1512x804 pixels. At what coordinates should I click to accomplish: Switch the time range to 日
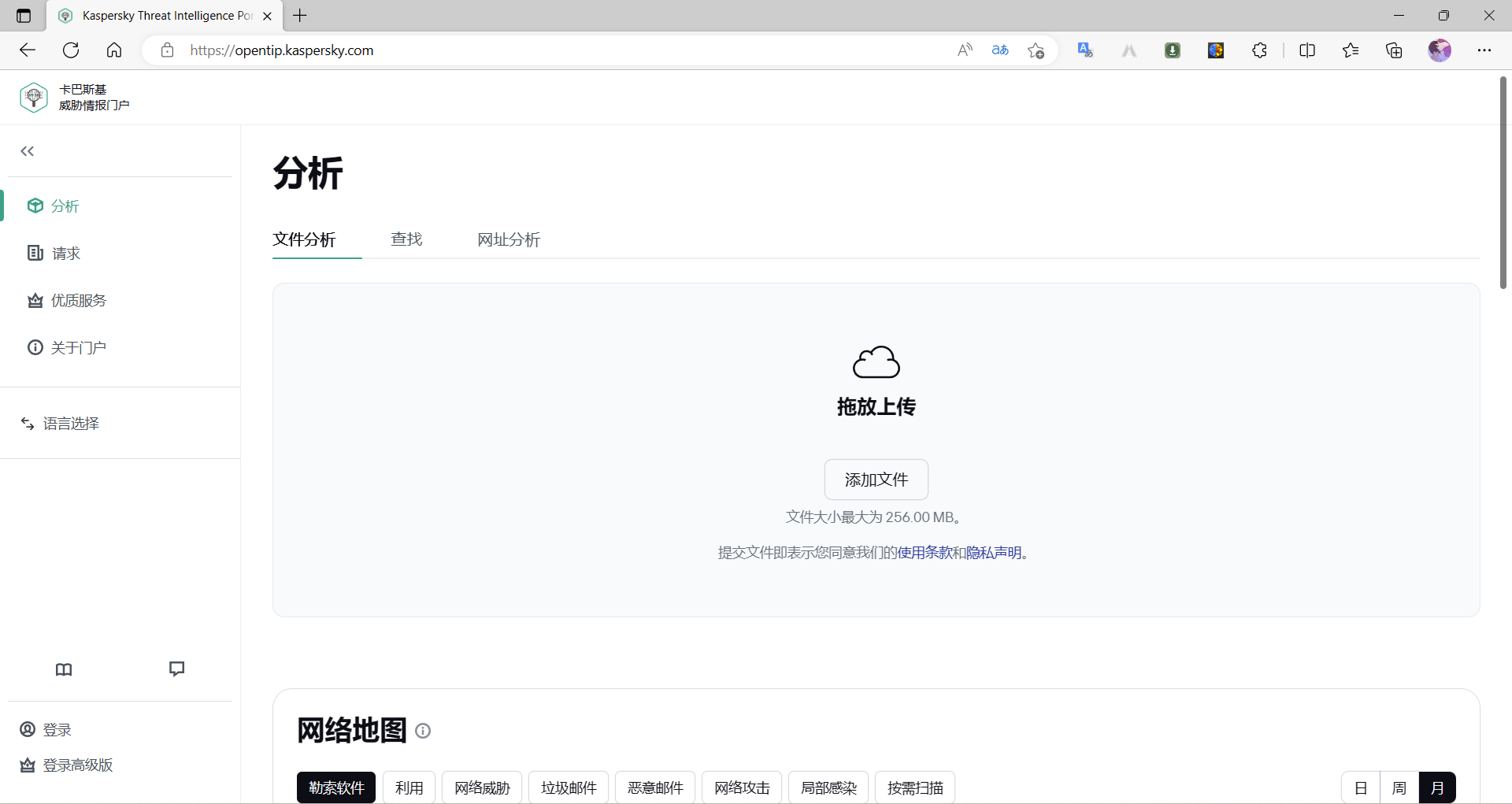pyautogui.click(x=1362, y=787)
